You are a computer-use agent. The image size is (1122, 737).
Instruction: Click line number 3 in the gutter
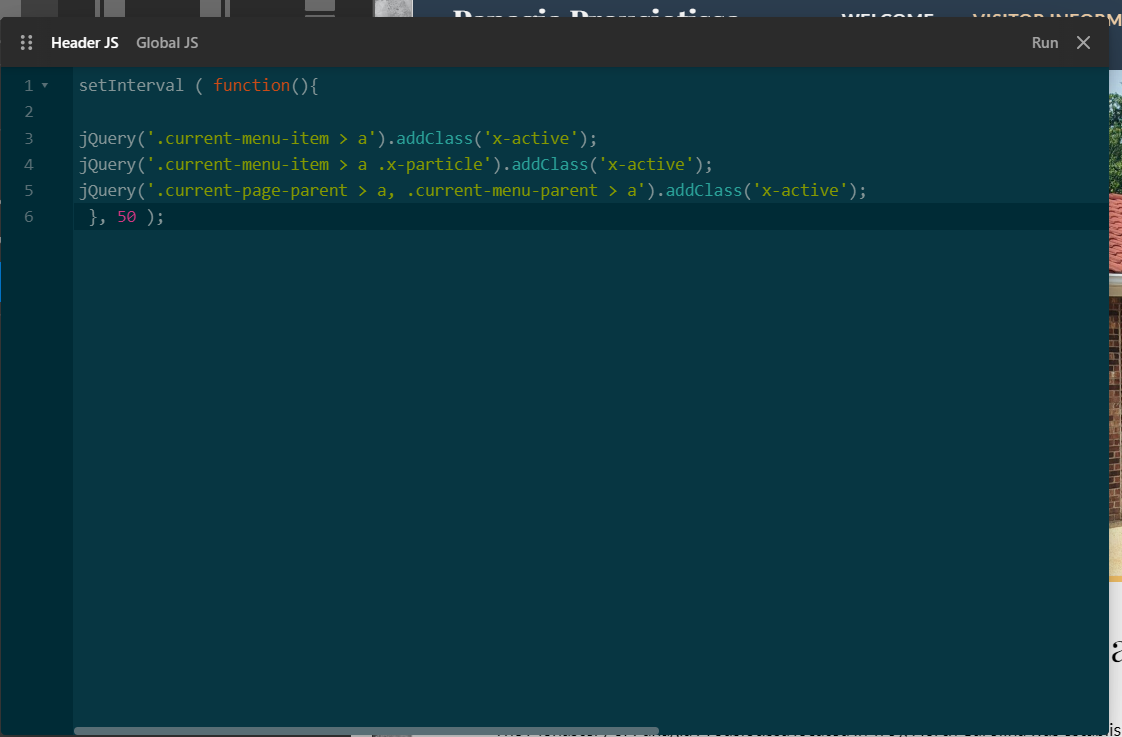(29, 138)
